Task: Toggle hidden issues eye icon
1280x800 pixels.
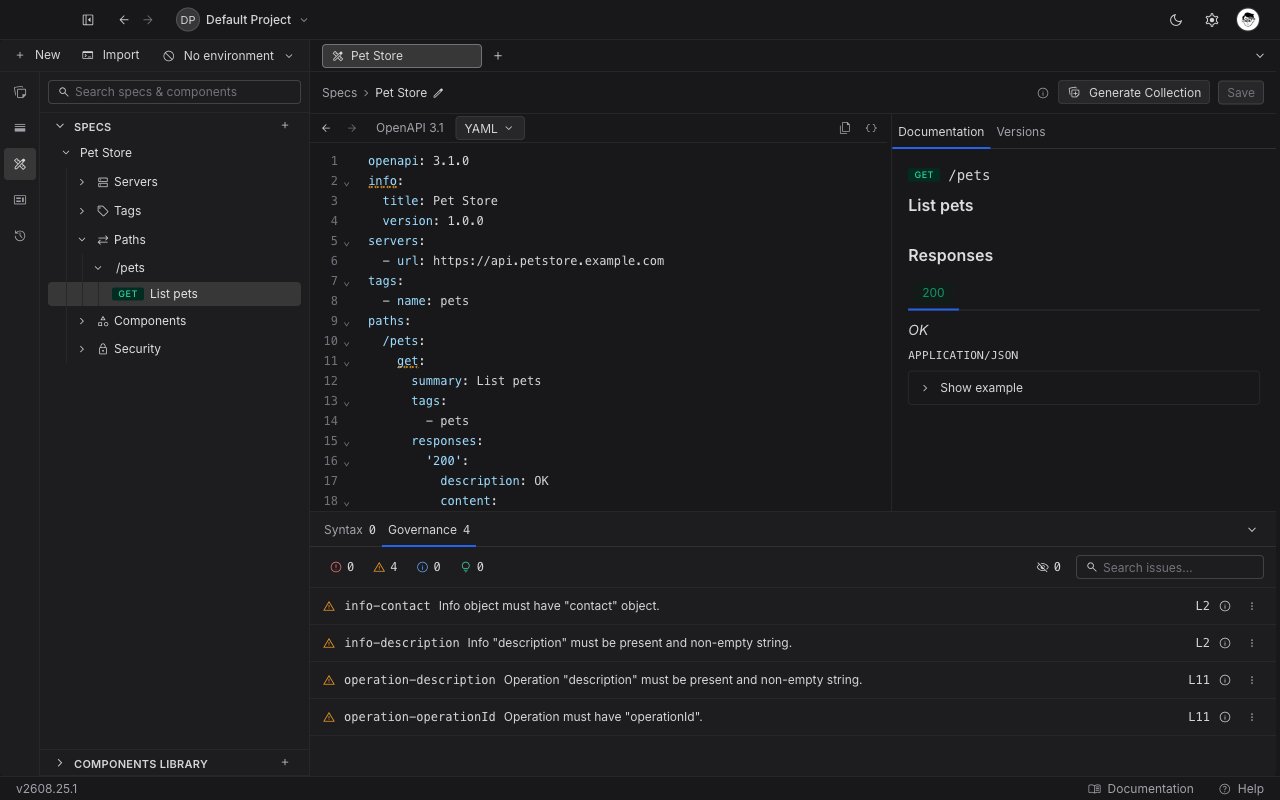Action: coord(1048,567)
